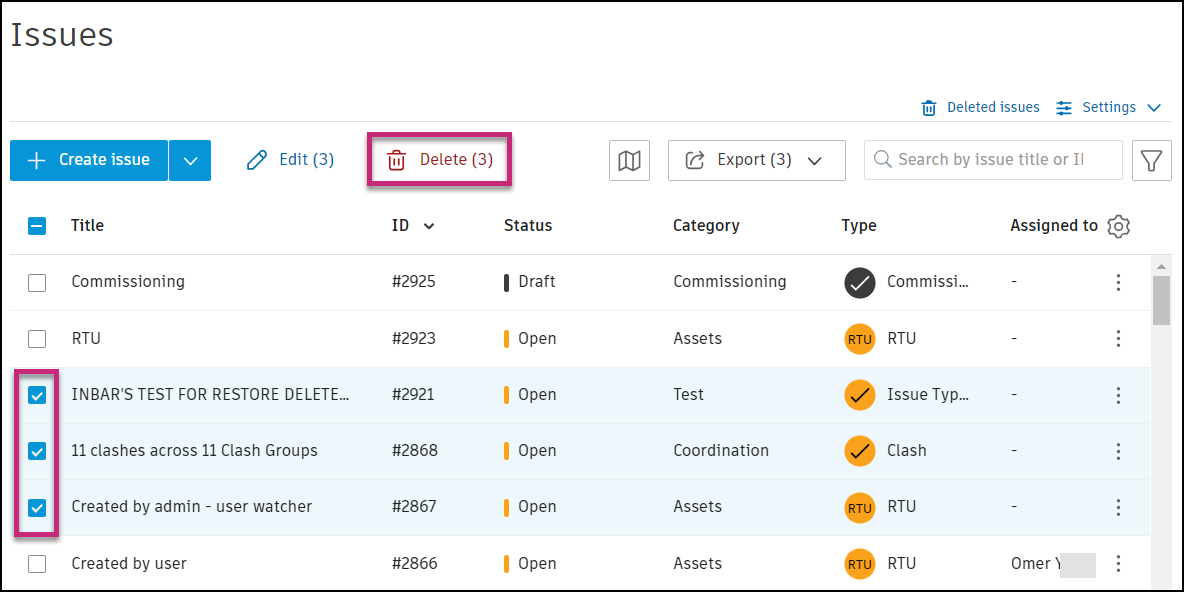
Task: Open the Export (3) dropdown
Action: (756, 160)
